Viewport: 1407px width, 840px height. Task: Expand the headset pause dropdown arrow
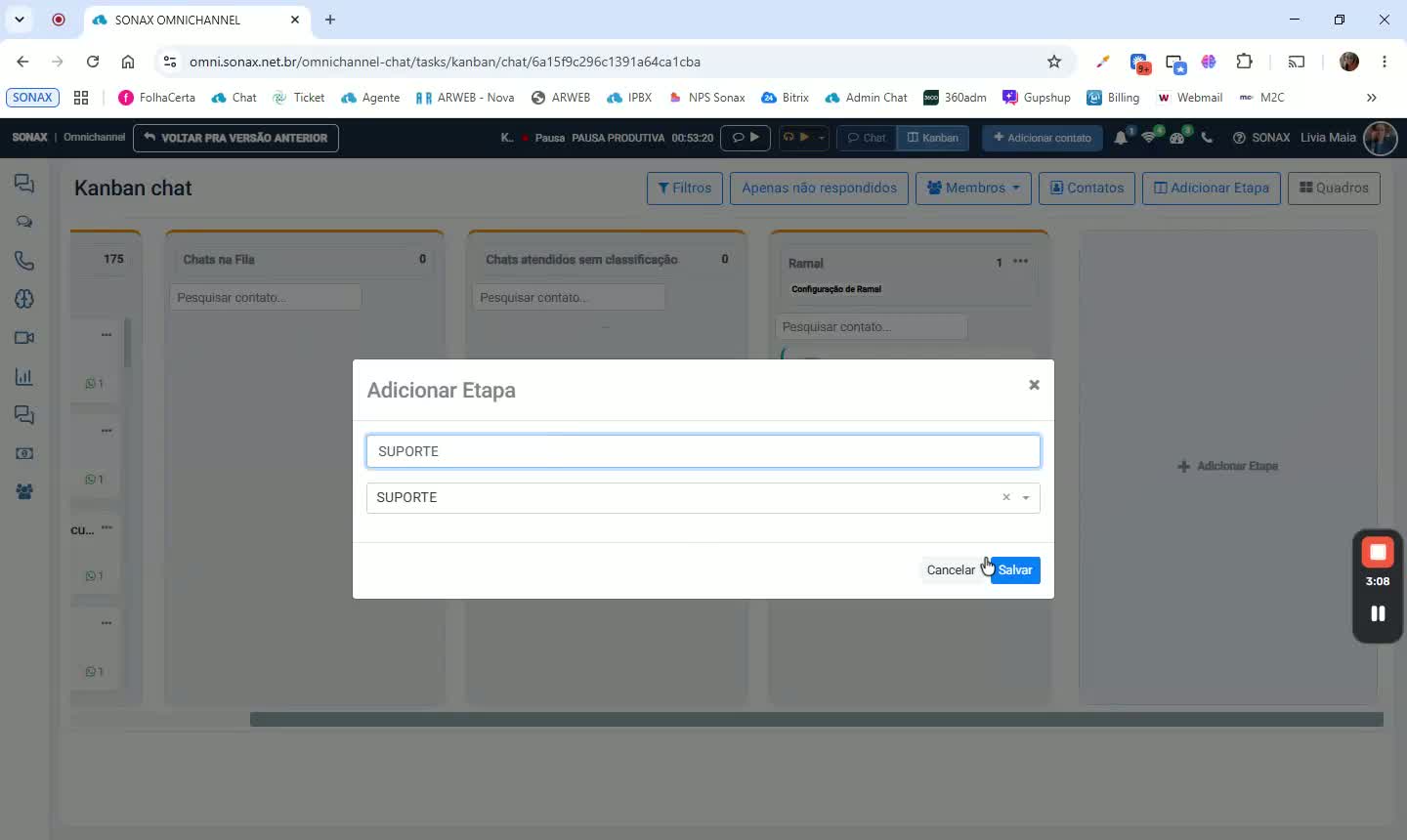pyautogui.click(x=822, y=138)
